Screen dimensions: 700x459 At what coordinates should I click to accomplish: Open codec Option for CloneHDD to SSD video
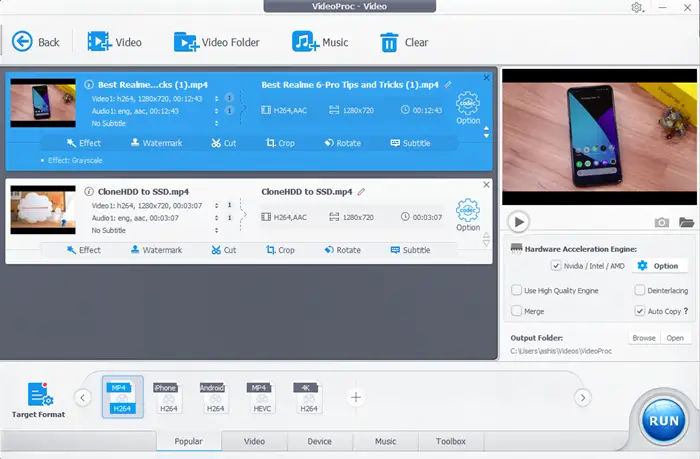(468, 214)
